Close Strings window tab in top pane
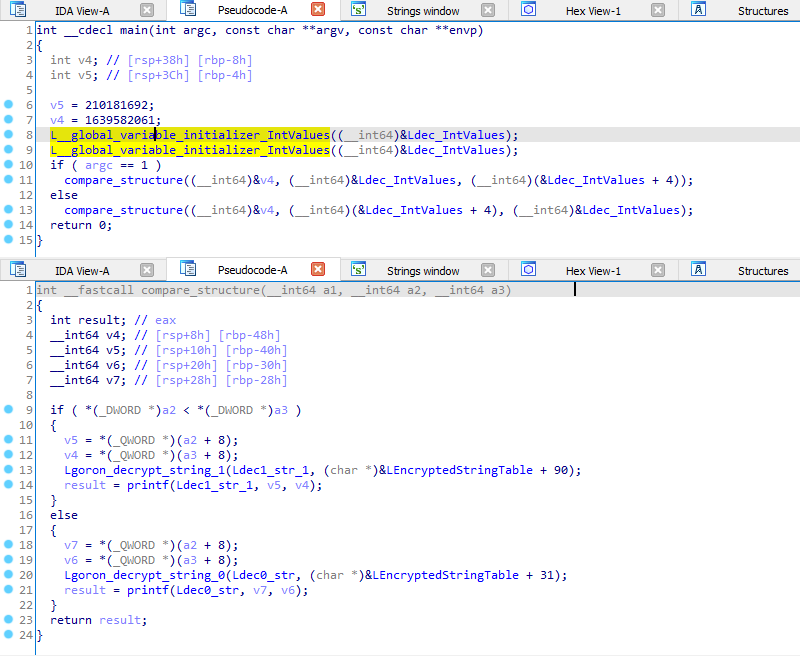Viewport: 800px width, 656px height. click(488, 10)
